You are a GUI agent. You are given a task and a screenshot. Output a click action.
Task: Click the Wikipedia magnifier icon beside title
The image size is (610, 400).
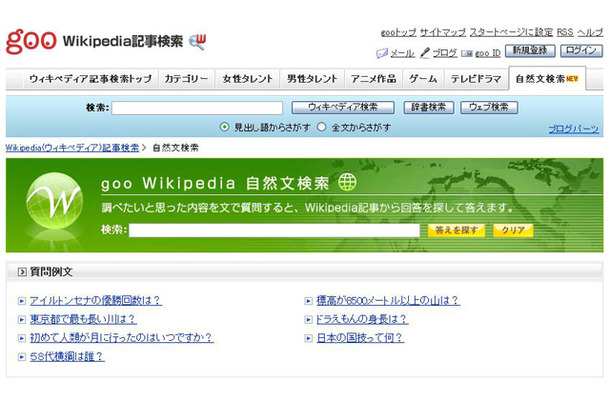198,42
